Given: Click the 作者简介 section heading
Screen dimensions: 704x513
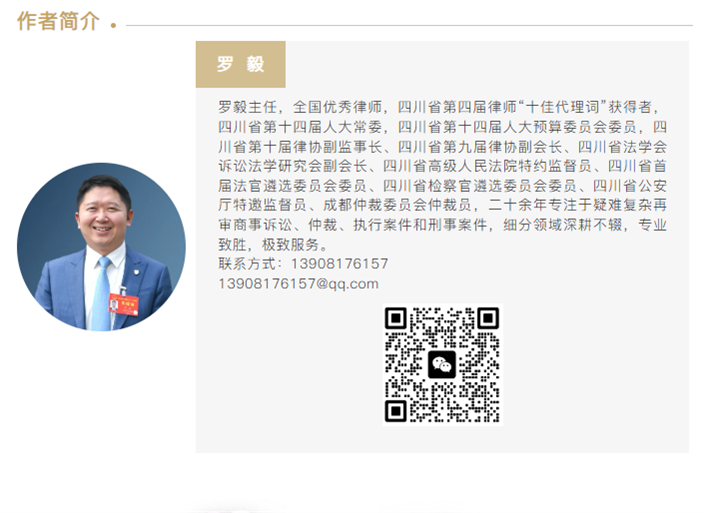Looking at the screenshot, I should point(58,22).
